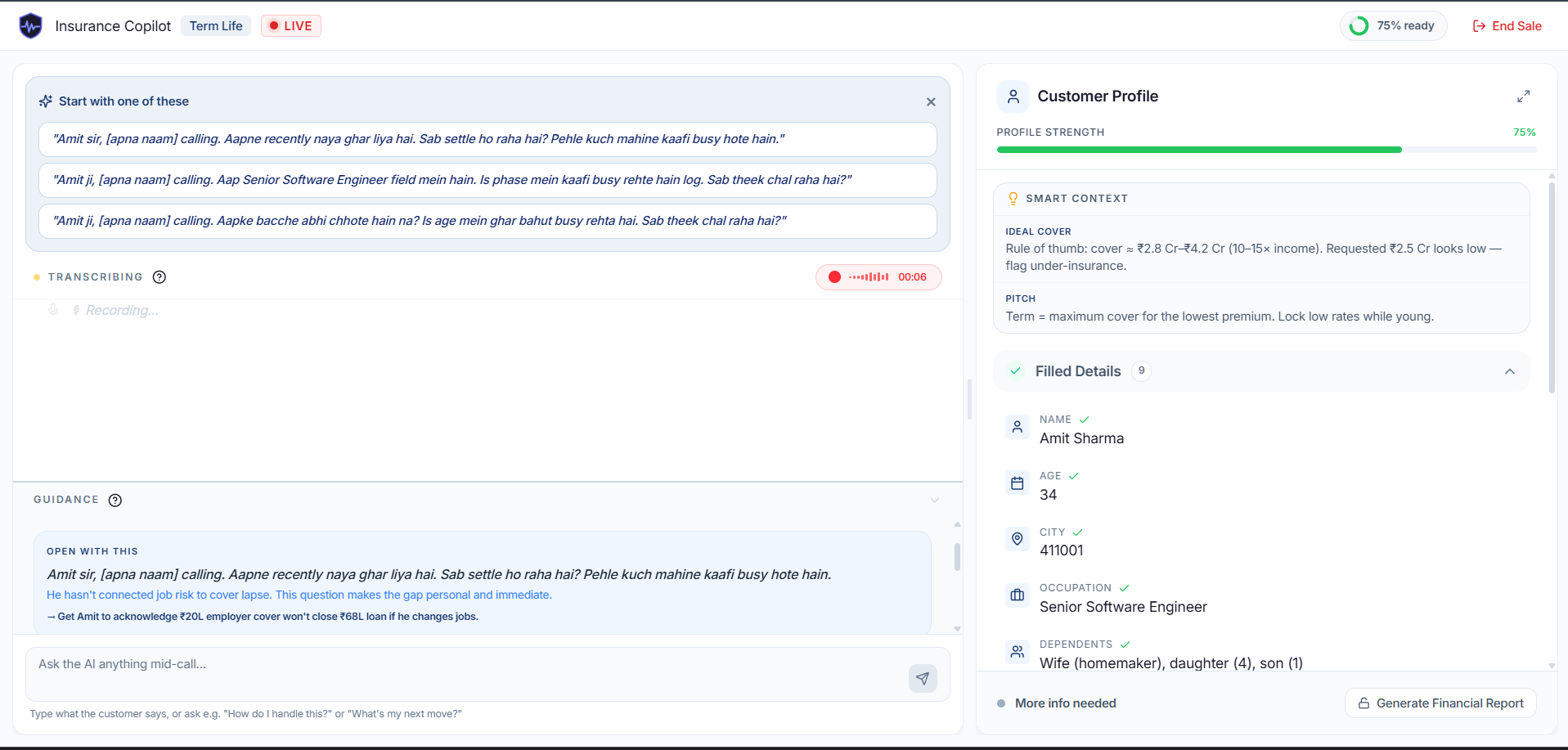Click the red recording timer pill 00:06
This screenshot has height=750, width=1568.
[878, 277]
